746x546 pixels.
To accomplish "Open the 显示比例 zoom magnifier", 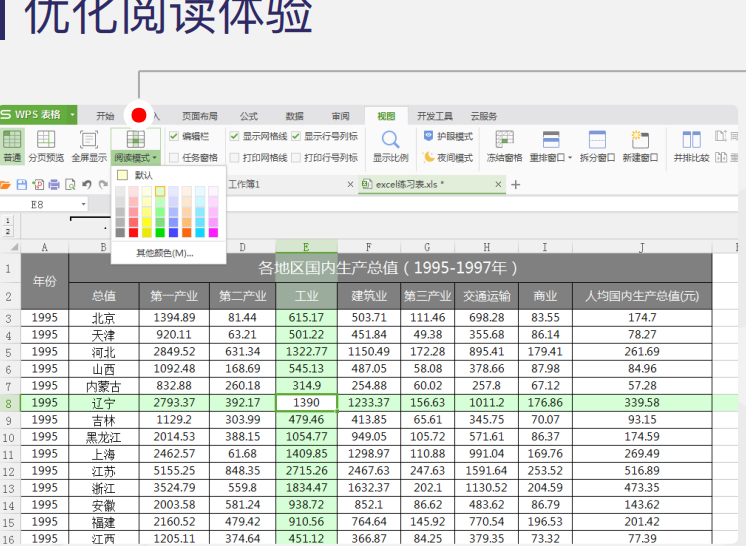I will [390, 139].
